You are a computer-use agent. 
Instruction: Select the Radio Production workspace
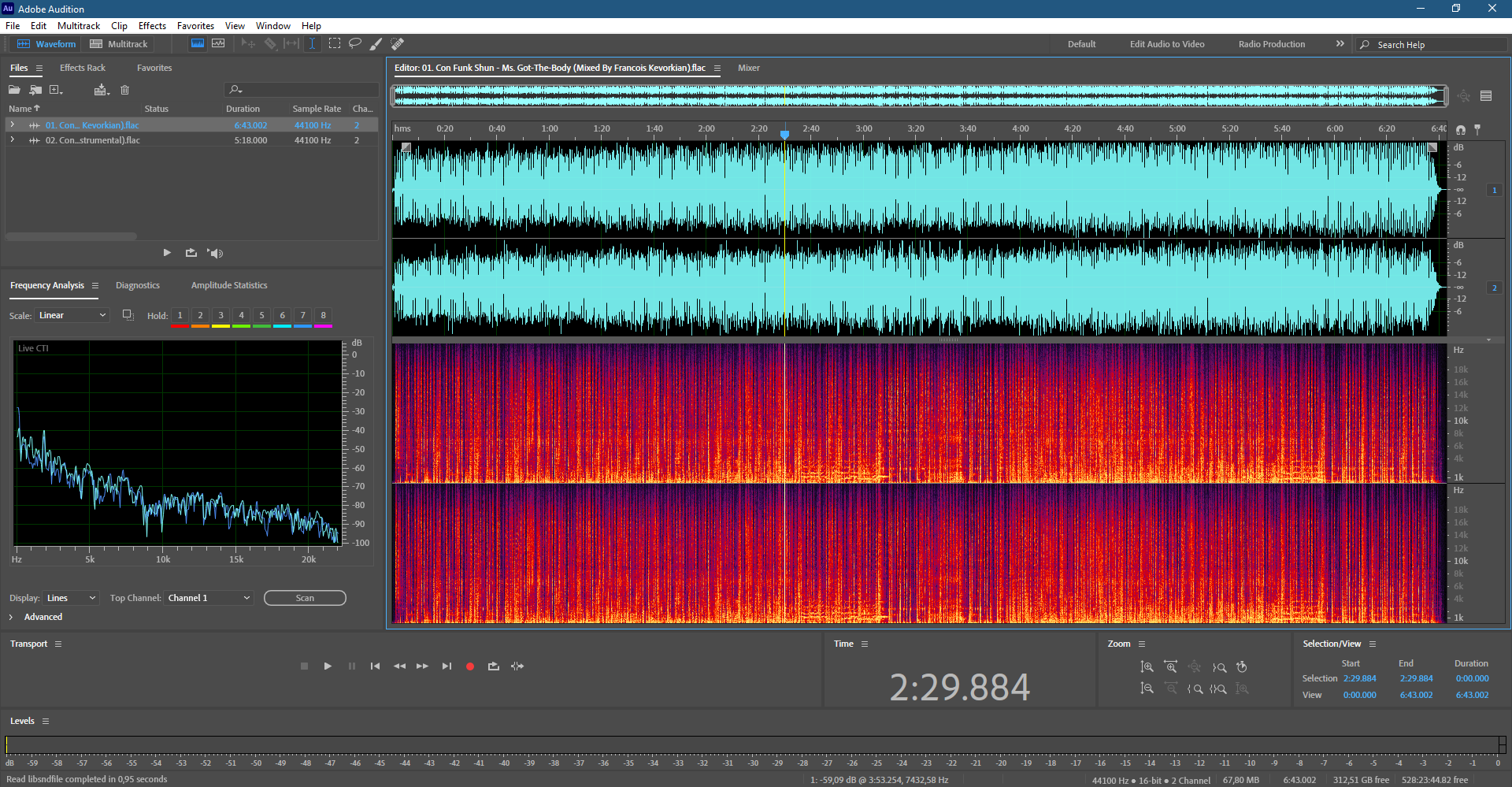(x=1272, y=44)
